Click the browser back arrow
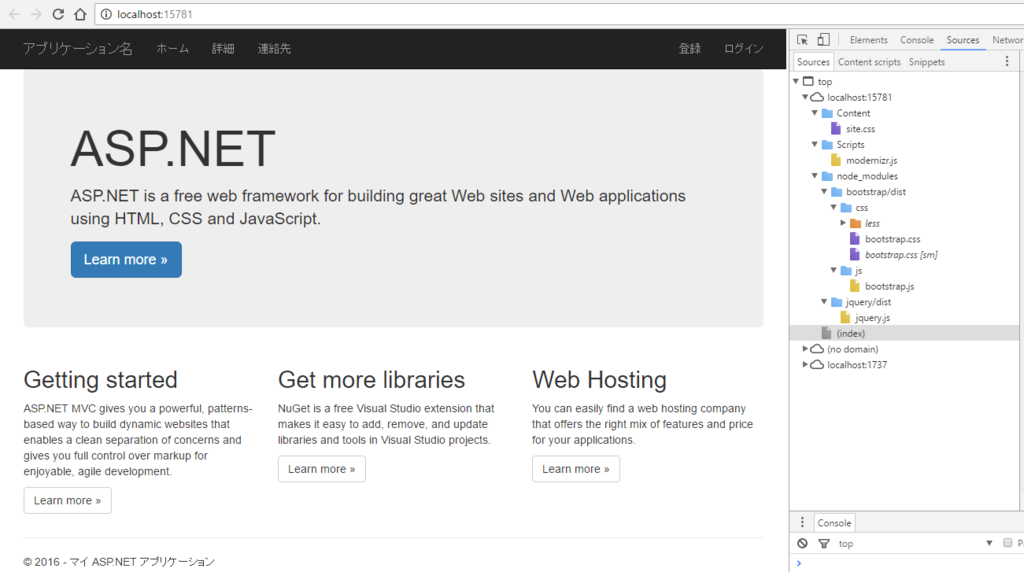This screenshot has height=572, width=1024. (x=14, y=14)
